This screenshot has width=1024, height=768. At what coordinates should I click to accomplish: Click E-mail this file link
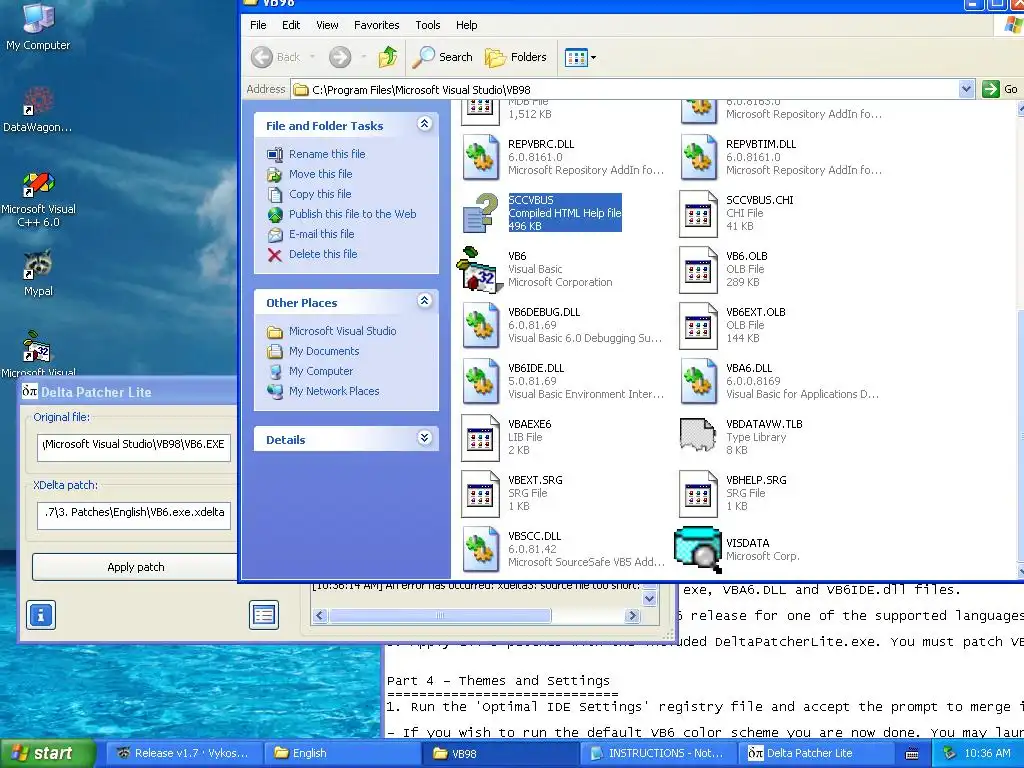(321, 234)
